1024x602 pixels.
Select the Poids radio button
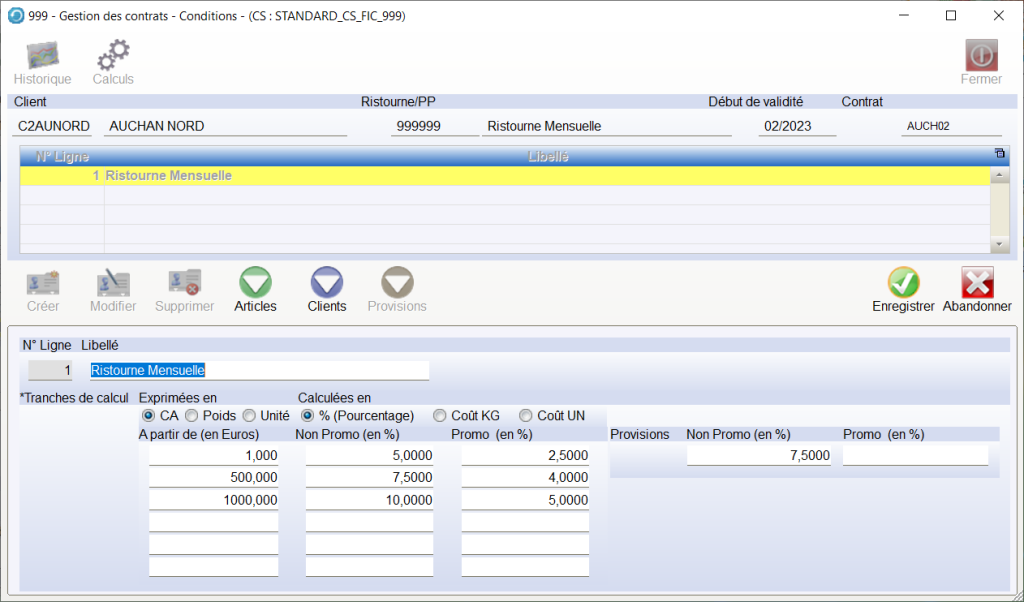point(192,415)
